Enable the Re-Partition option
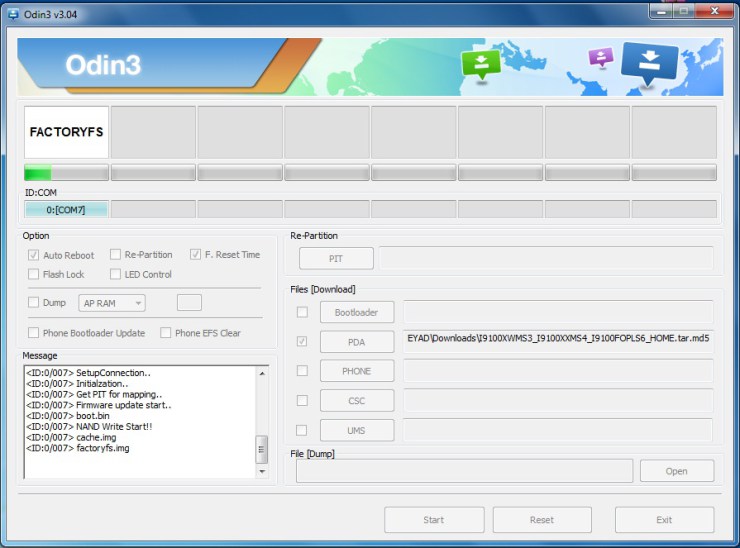This screenshot has height=548, width=740. [116, 255]
